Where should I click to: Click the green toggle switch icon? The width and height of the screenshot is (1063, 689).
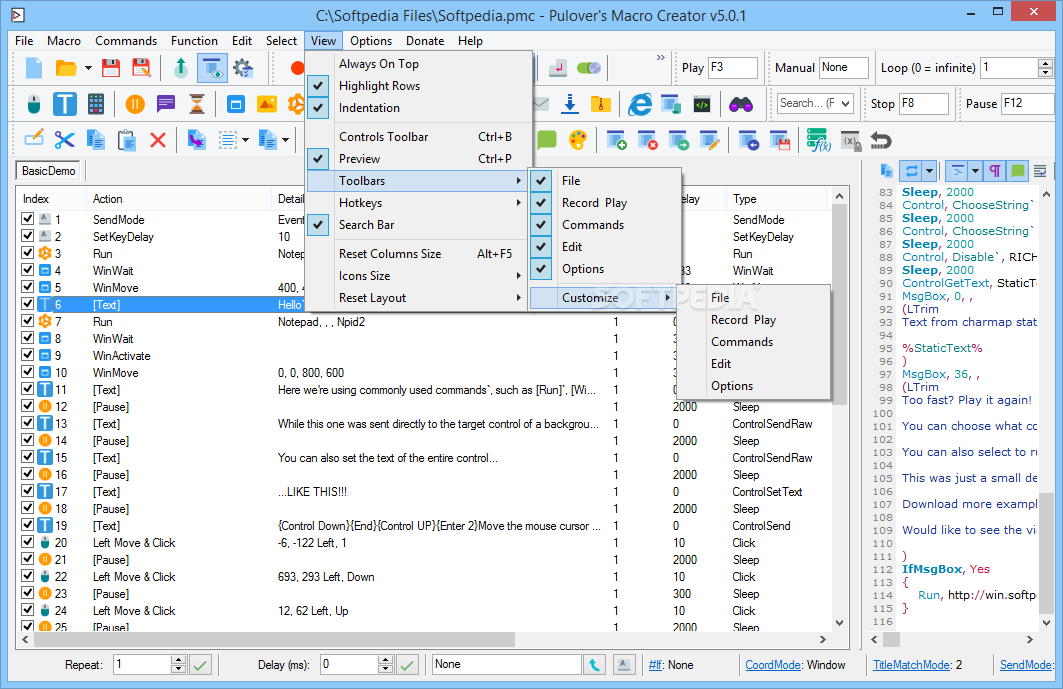click(x=588, y=68)
